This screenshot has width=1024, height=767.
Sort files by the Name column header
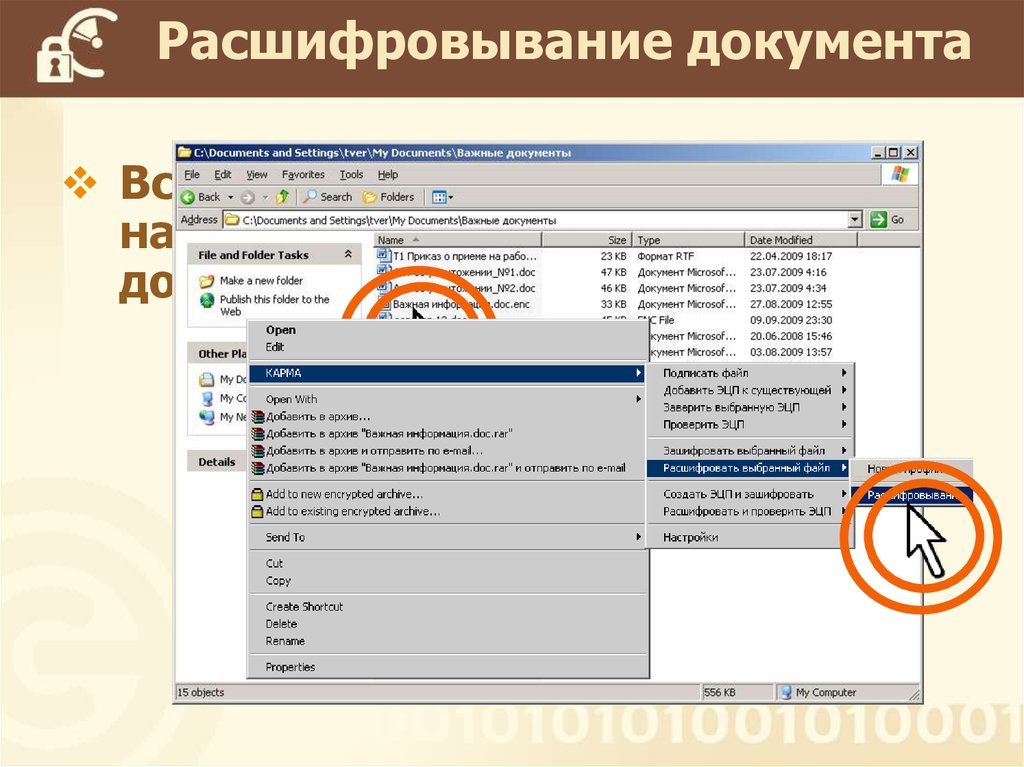[x=390, y=240]
